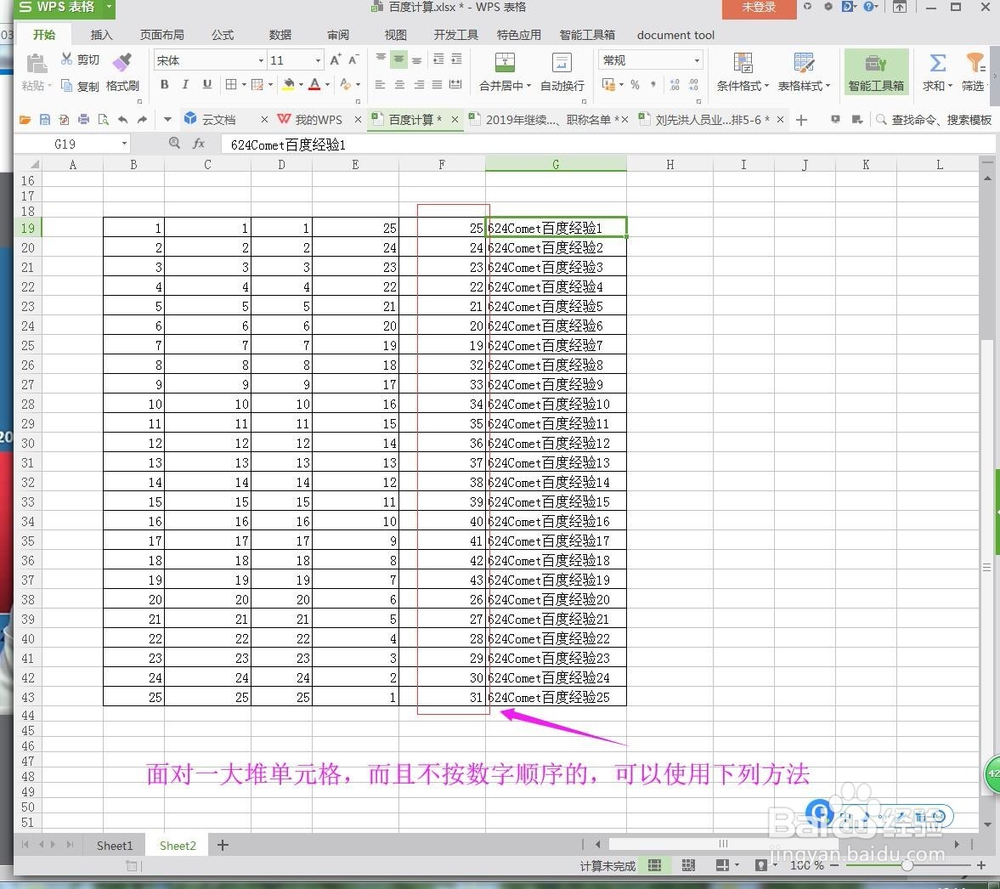The width and height of the screenshot is (1000, 889).
Task: Click the undo arrow icon
Action: click(x=122, y=119)
